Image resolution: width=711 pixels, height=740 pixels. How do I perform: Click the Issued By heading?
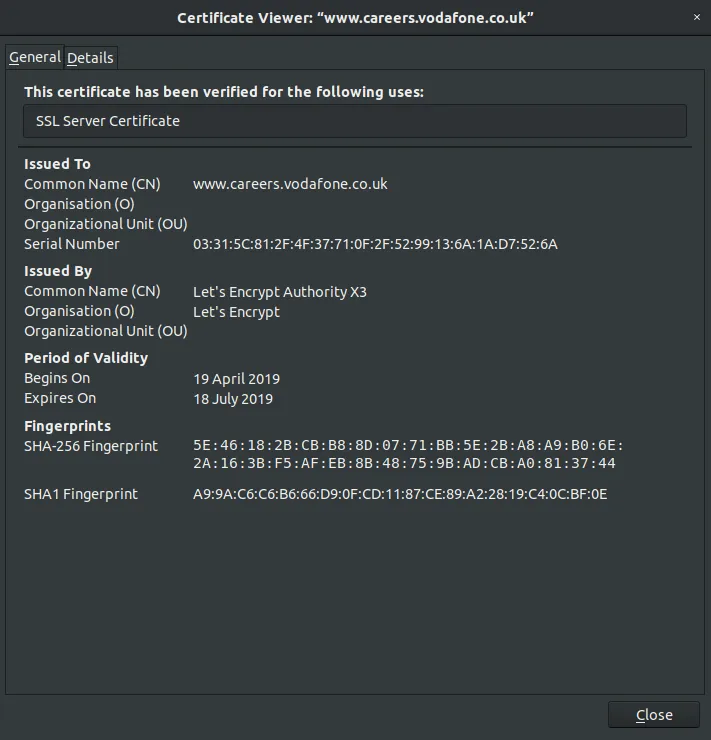[x=58, y=271]
